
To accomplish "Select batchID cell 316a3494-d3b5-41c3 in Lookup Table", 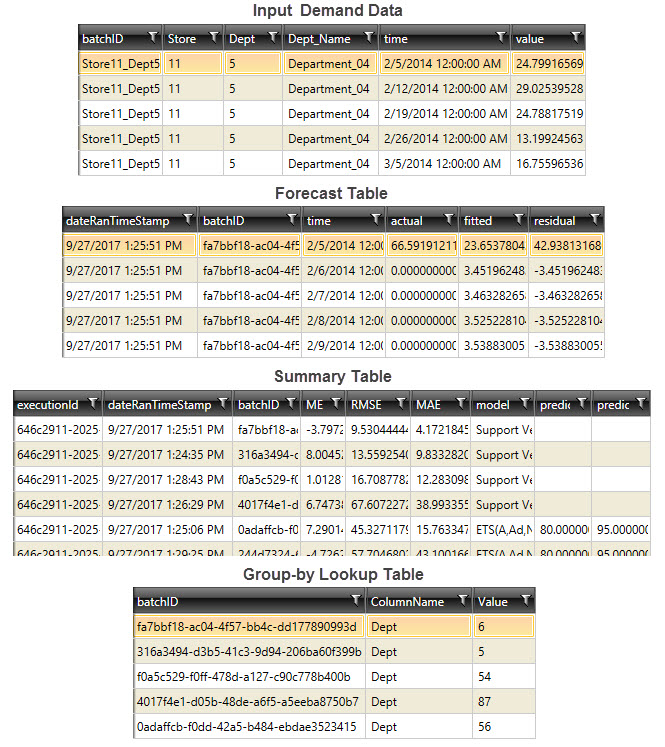I will [249, 651].
